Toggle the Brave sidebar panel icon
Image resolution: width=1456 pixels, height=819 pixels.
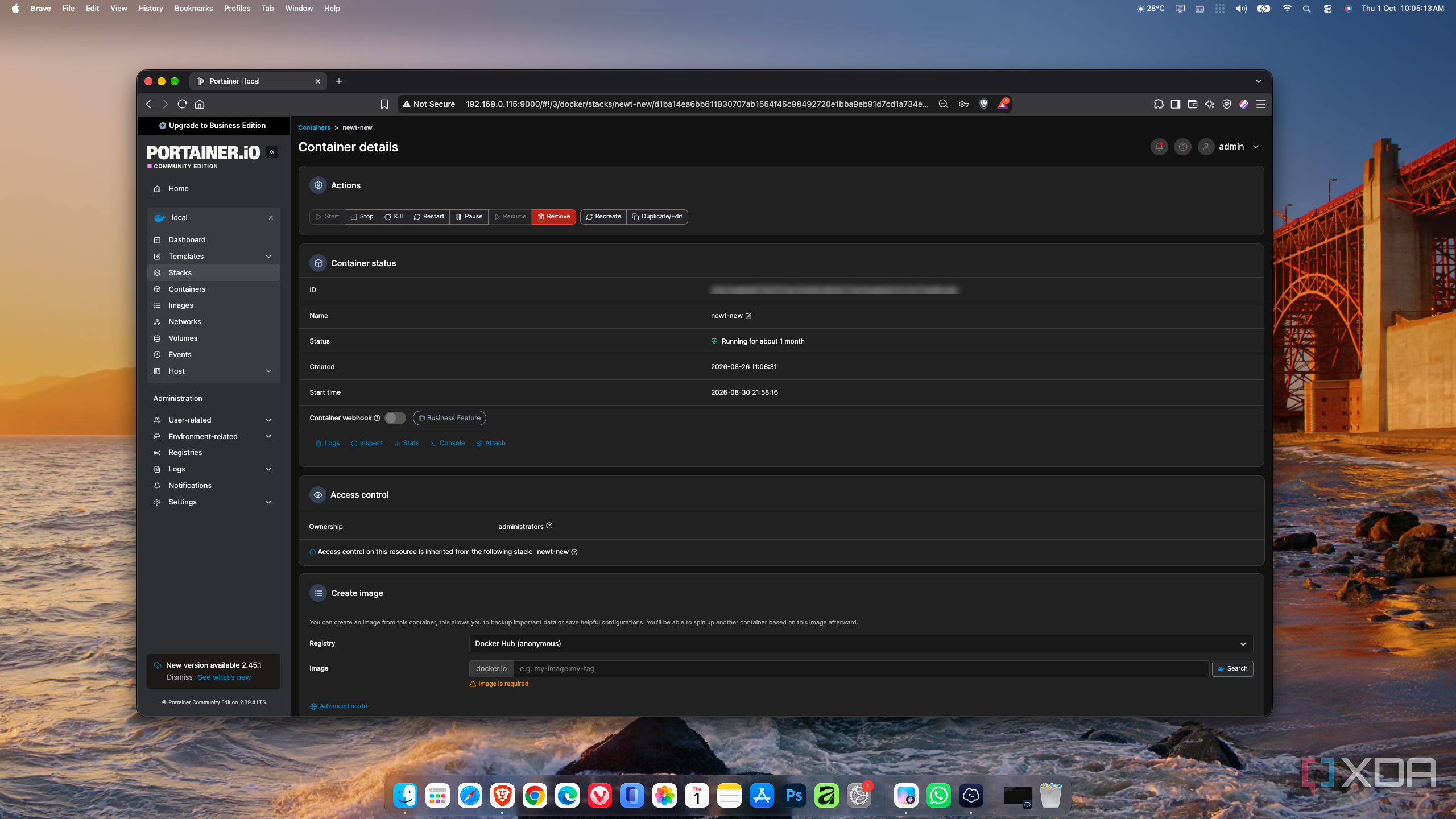pos(1176,104)
